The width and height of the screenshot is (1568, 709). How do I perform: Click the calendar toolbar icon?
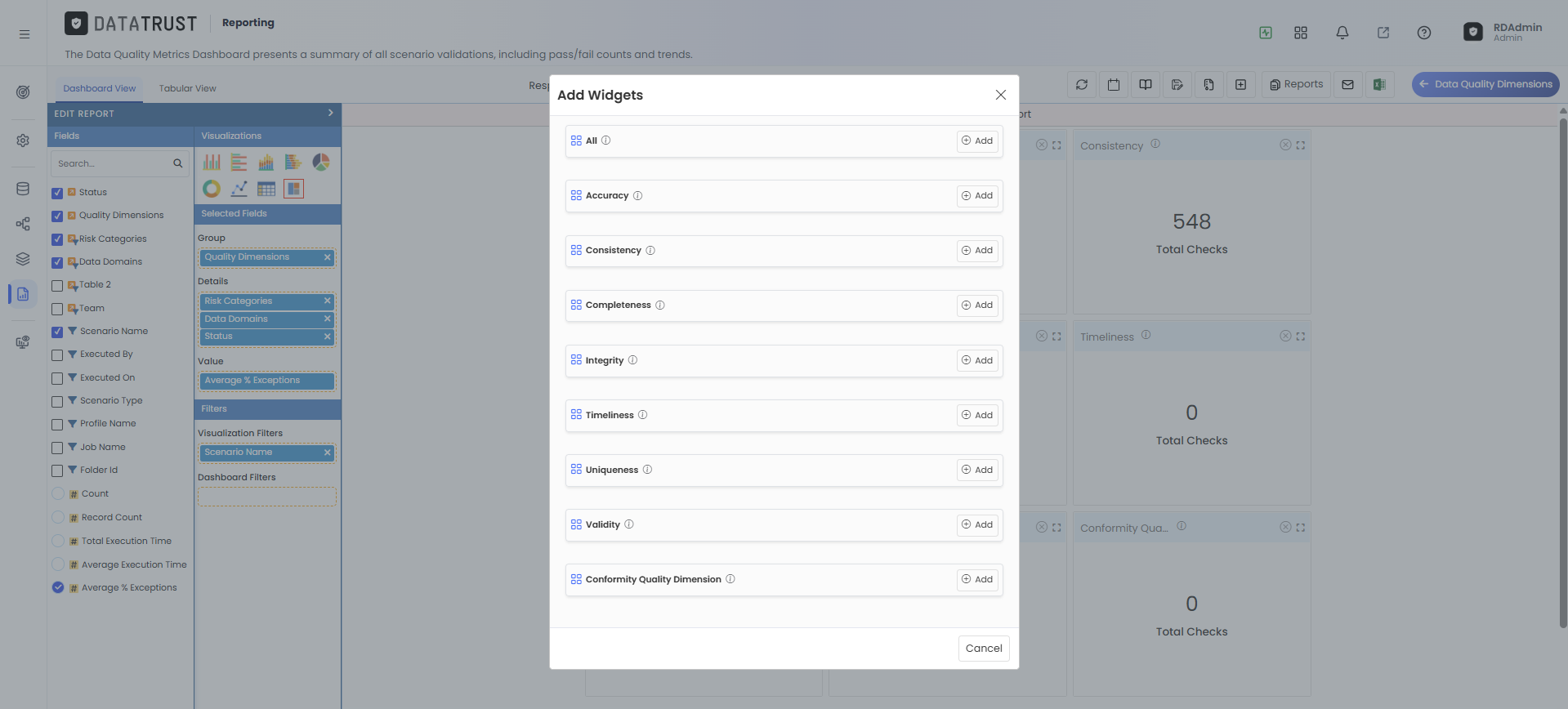[x=1114, y=84]
